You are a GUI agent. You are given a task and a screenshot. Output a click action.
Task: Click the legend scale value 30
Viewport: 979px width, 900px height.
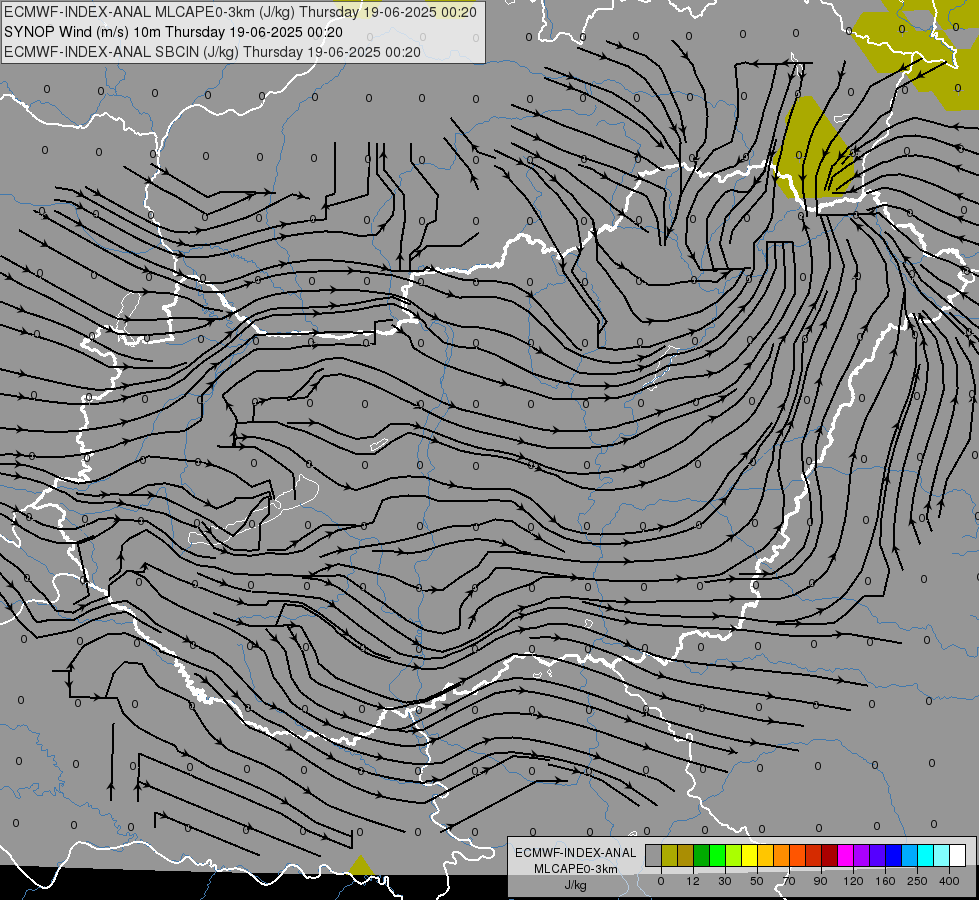[725, 881]
